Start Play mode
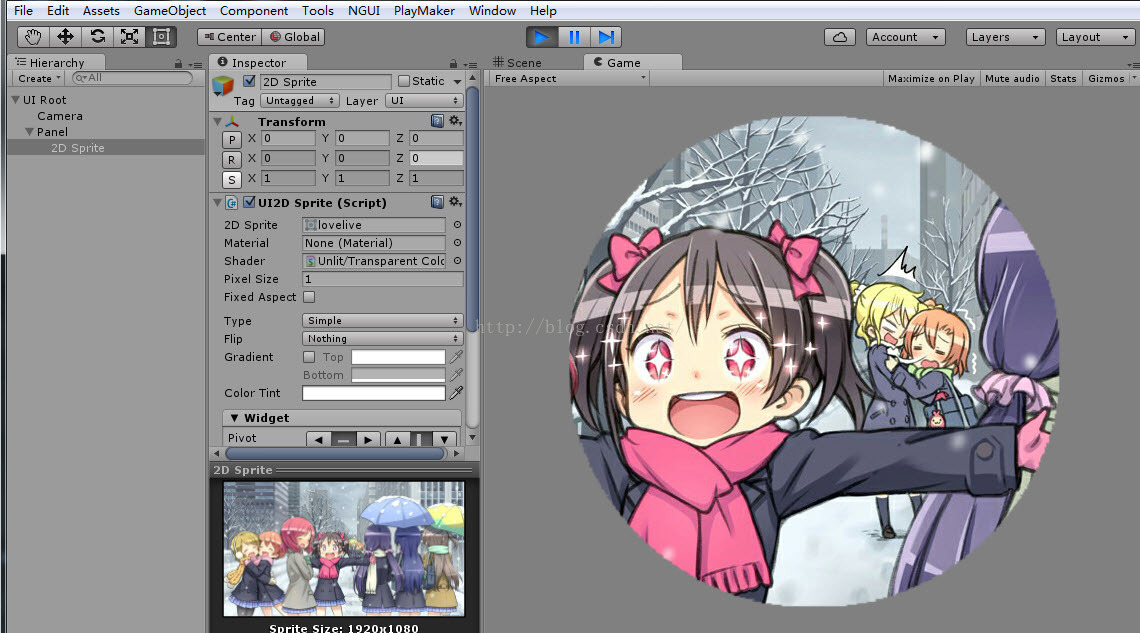 click(x=542, y=37)
